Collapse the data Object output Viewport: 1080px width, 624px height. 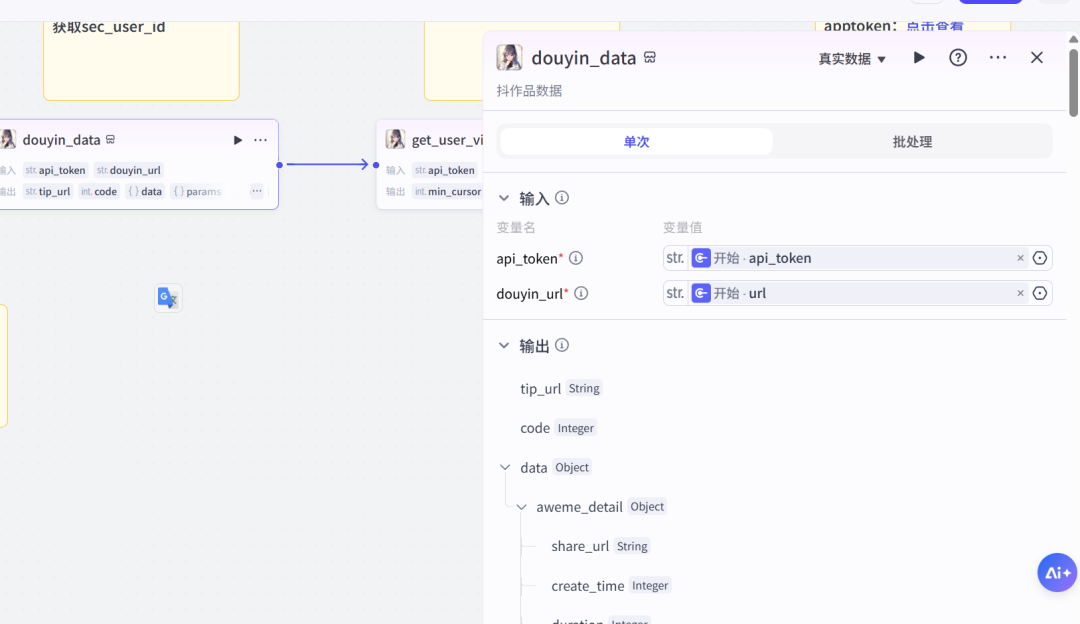tap(505, 468)
